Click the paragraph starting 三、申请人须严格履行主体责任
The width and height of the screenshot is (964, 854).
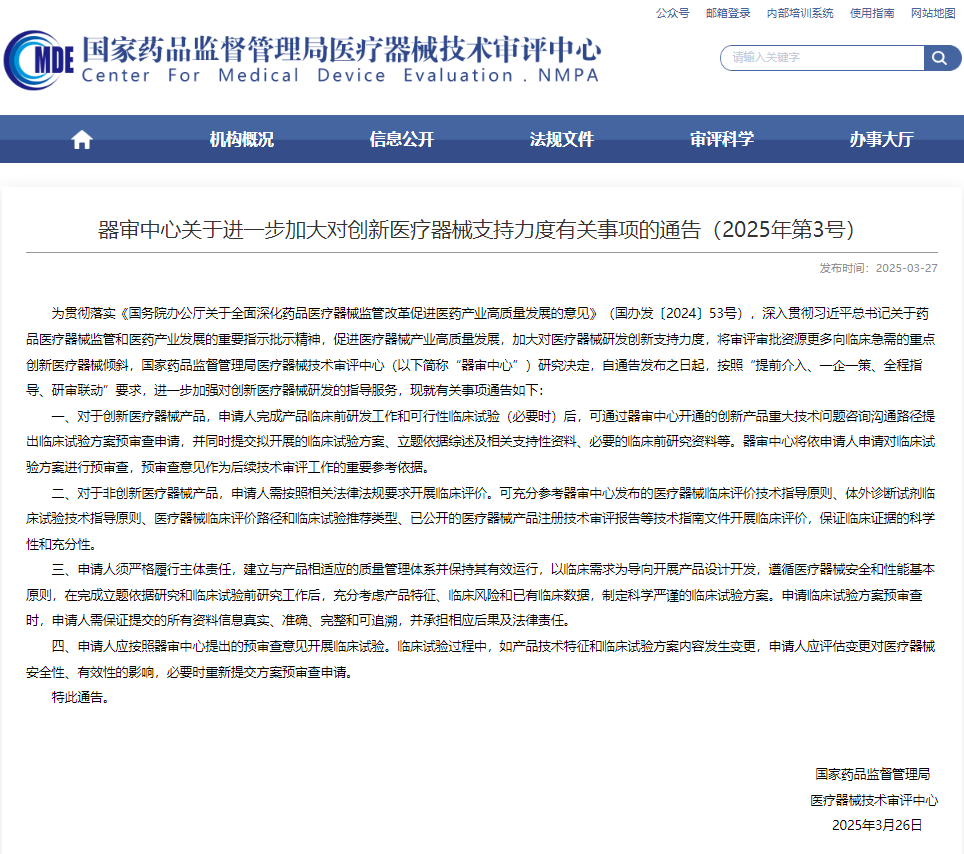(481, 595)
